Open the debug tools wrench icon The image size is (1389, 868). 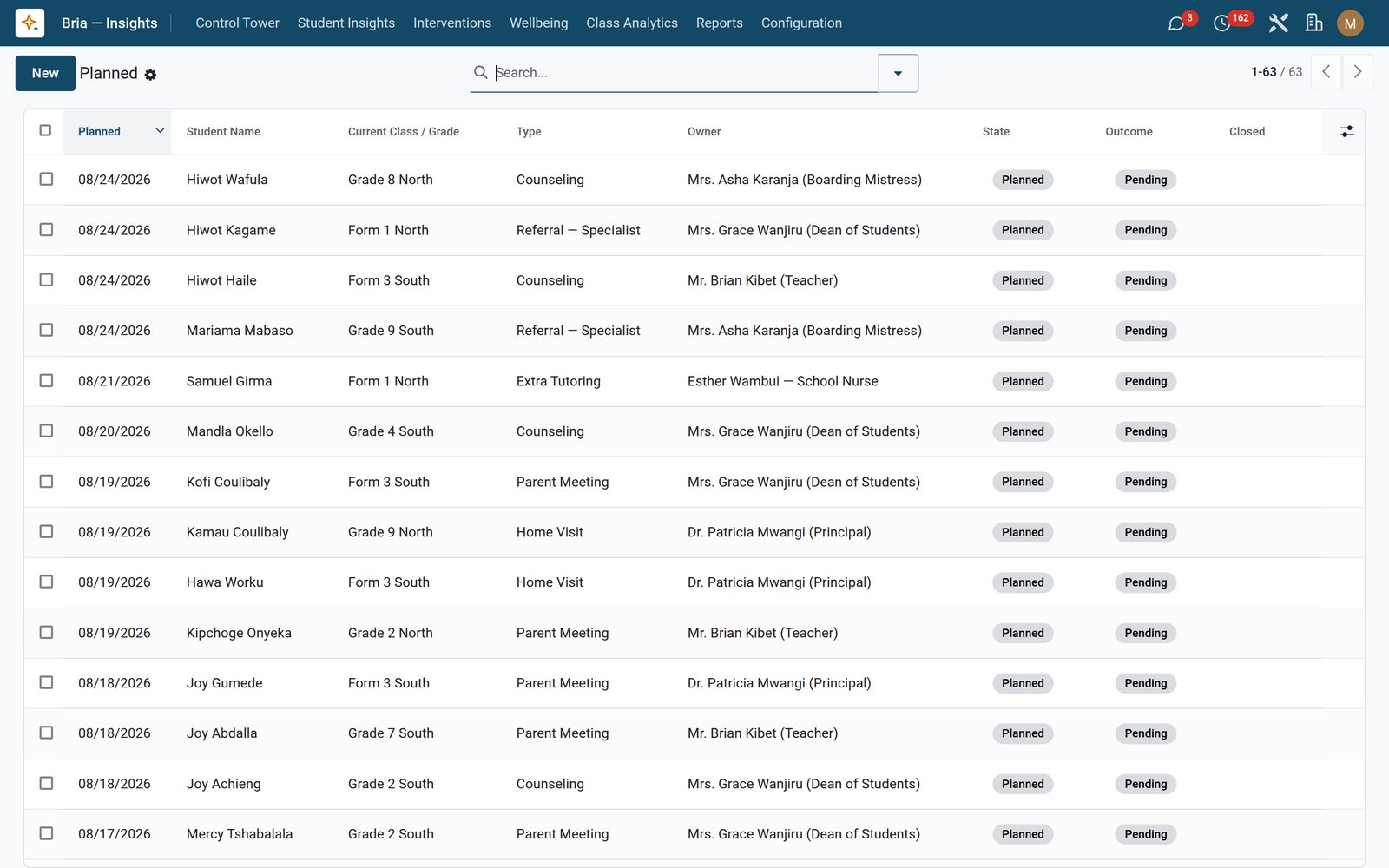tap(1278, 23)
